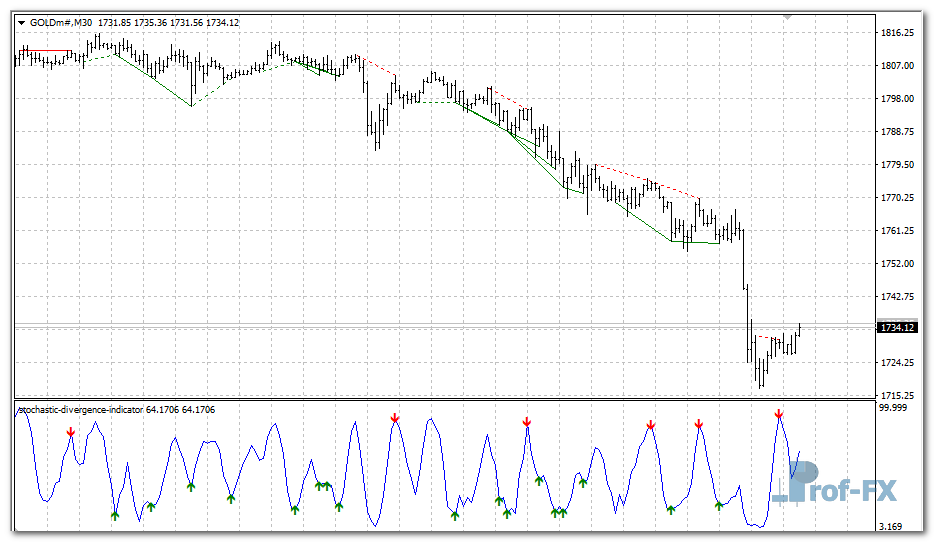Click the last red down arrow at far right
The width and height of the screenshot is (934, 542).
pyautogui.click(x=779, y=414)
